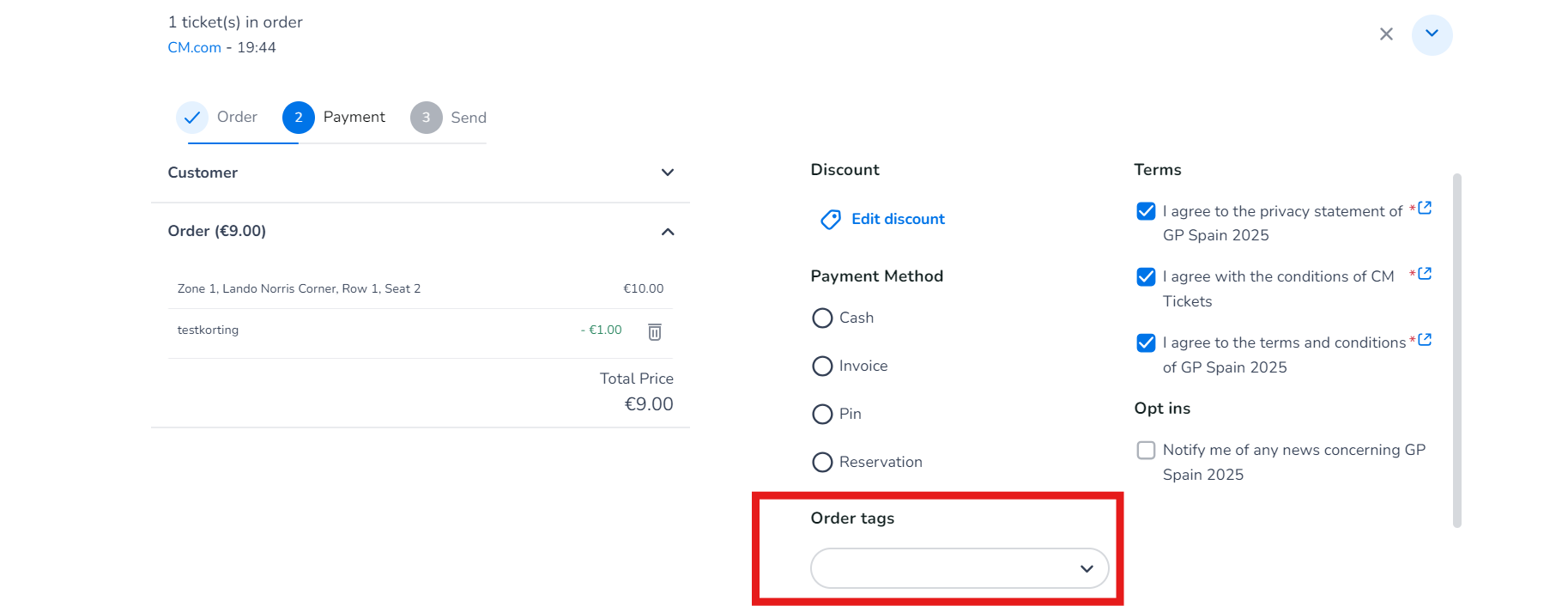This screenshot has width=1568, height=606.
Task: Collapse the Order (€9.00) section
Action: pos(667,232)
